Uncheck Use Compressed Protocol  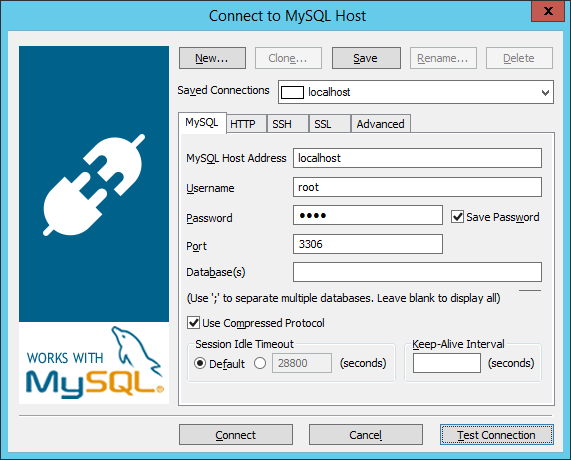click(x=193, y=323)
